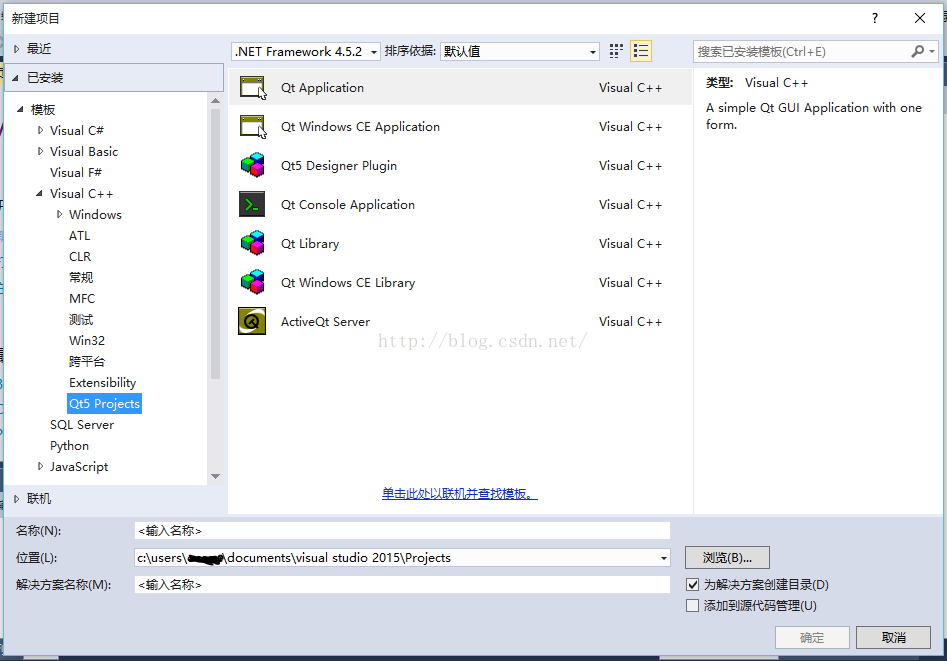Focus the 解决方案名称(M) input field

(x=402, y=585)
